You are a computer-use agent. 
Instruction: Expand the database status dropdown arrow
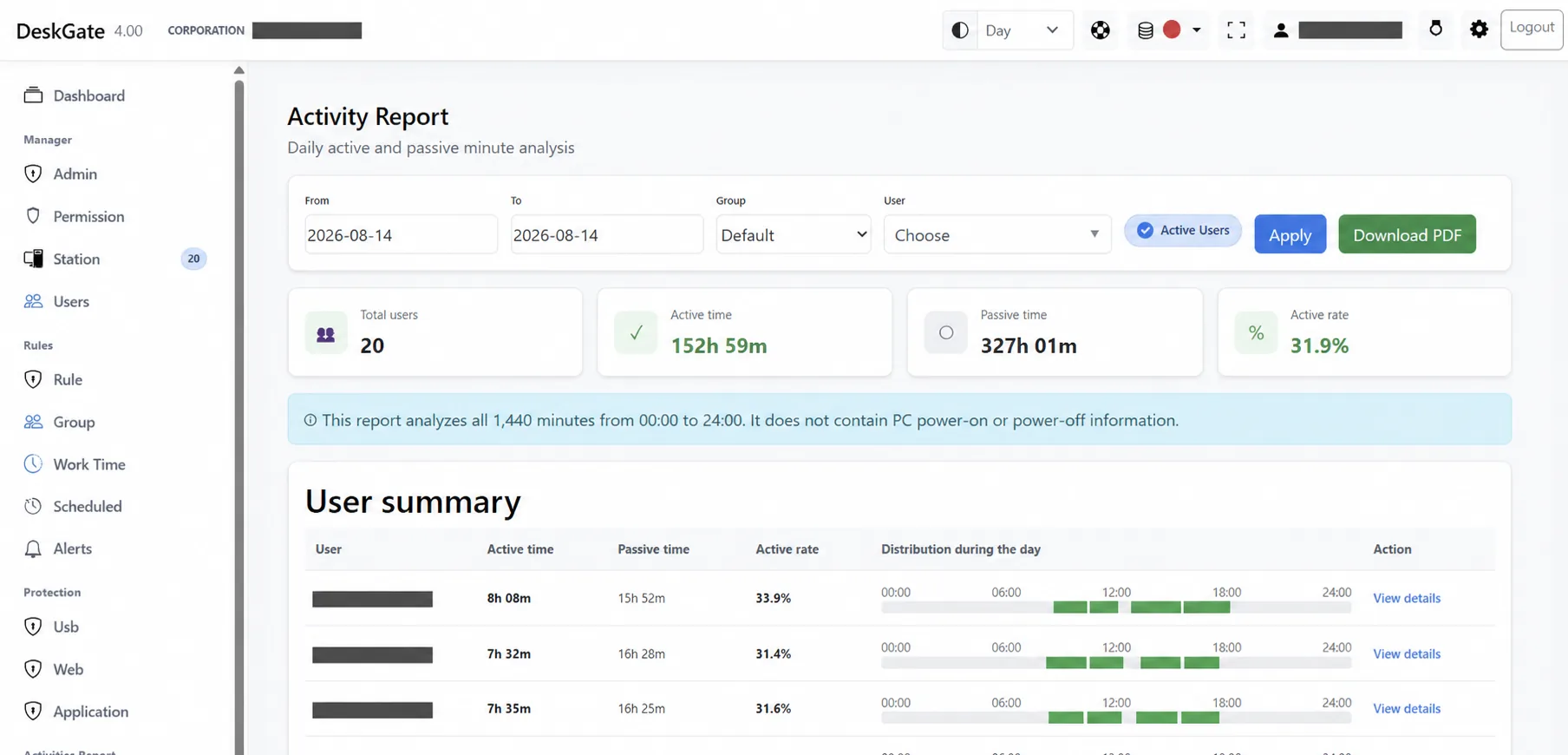coord(1197,30)
